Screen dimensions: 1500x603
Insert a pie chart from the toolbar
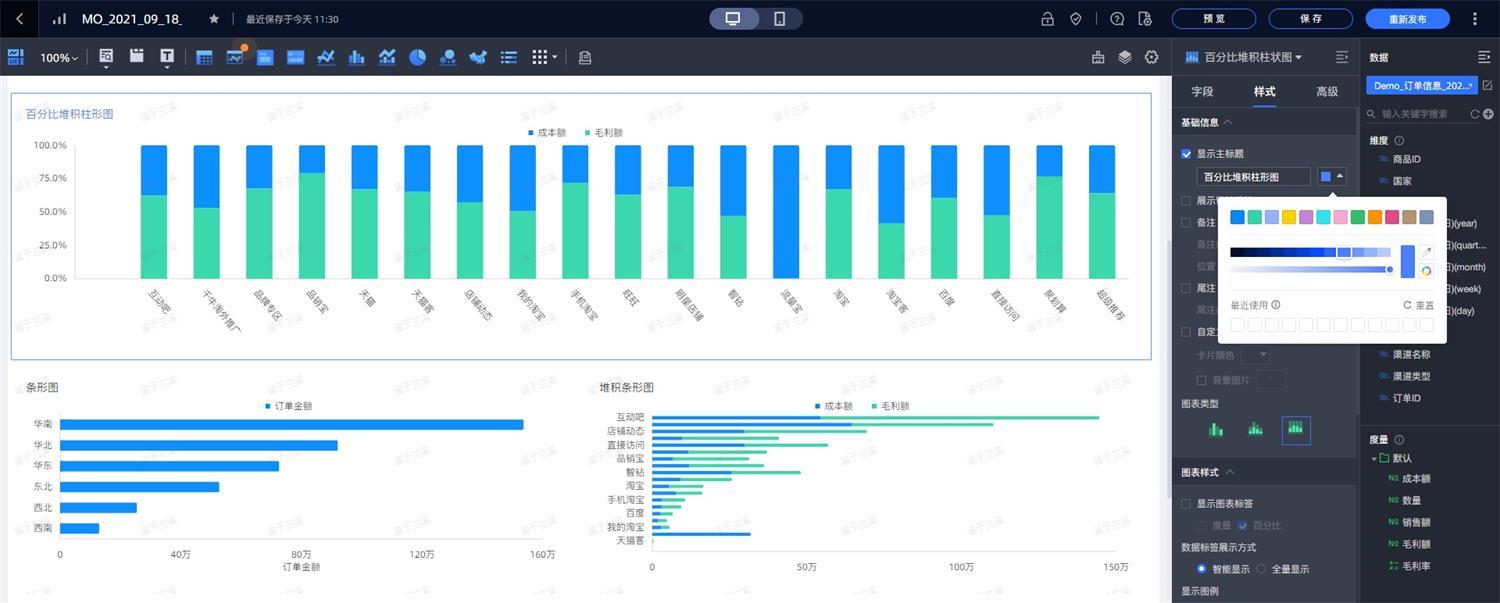[417, 58]
